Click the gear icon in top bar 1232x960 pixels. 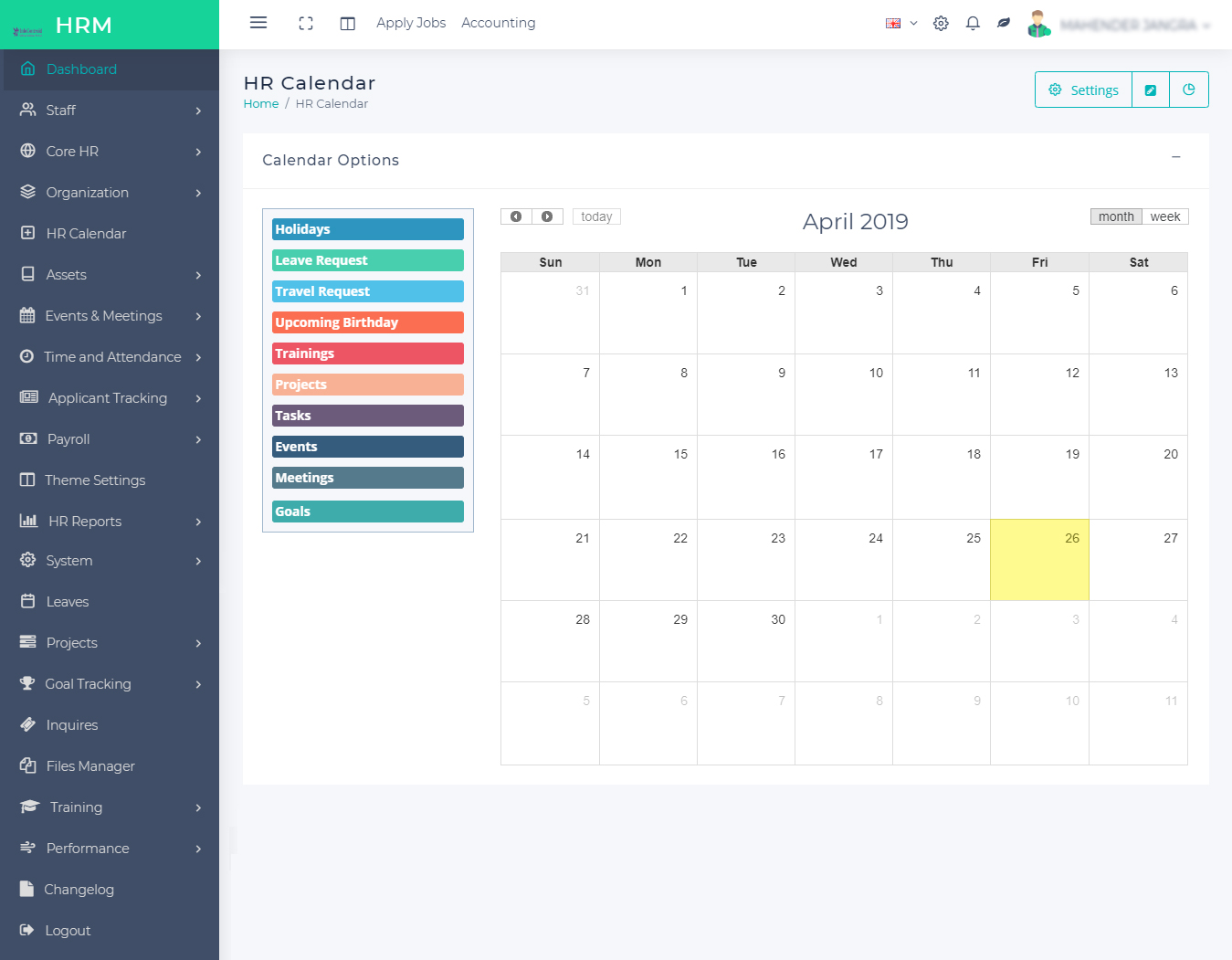[x=941, y=24]
